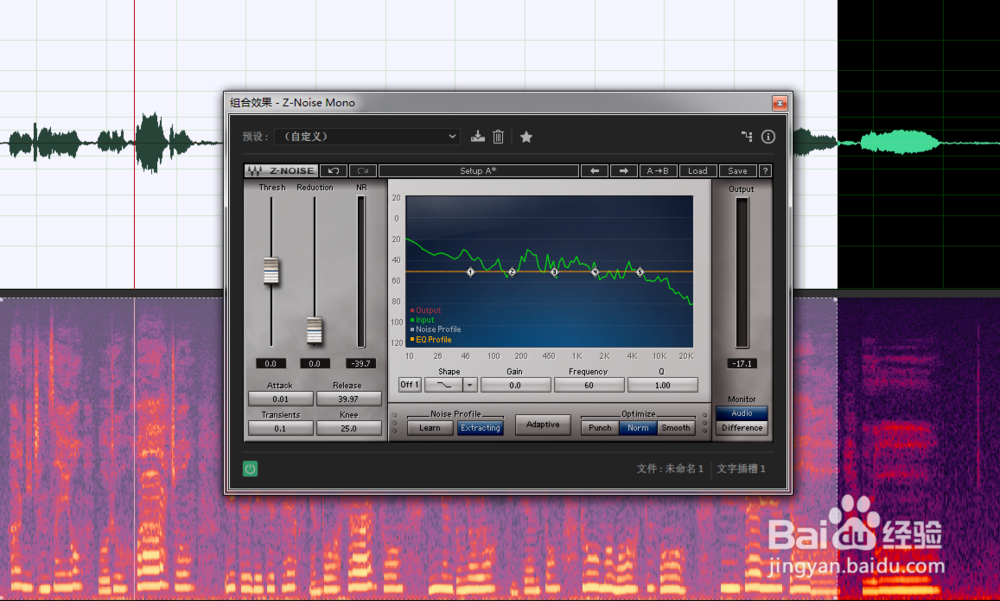Click the Reduction value box 0.0
Viewport: 1000px width, 601px height.
(x=314, y=364)
